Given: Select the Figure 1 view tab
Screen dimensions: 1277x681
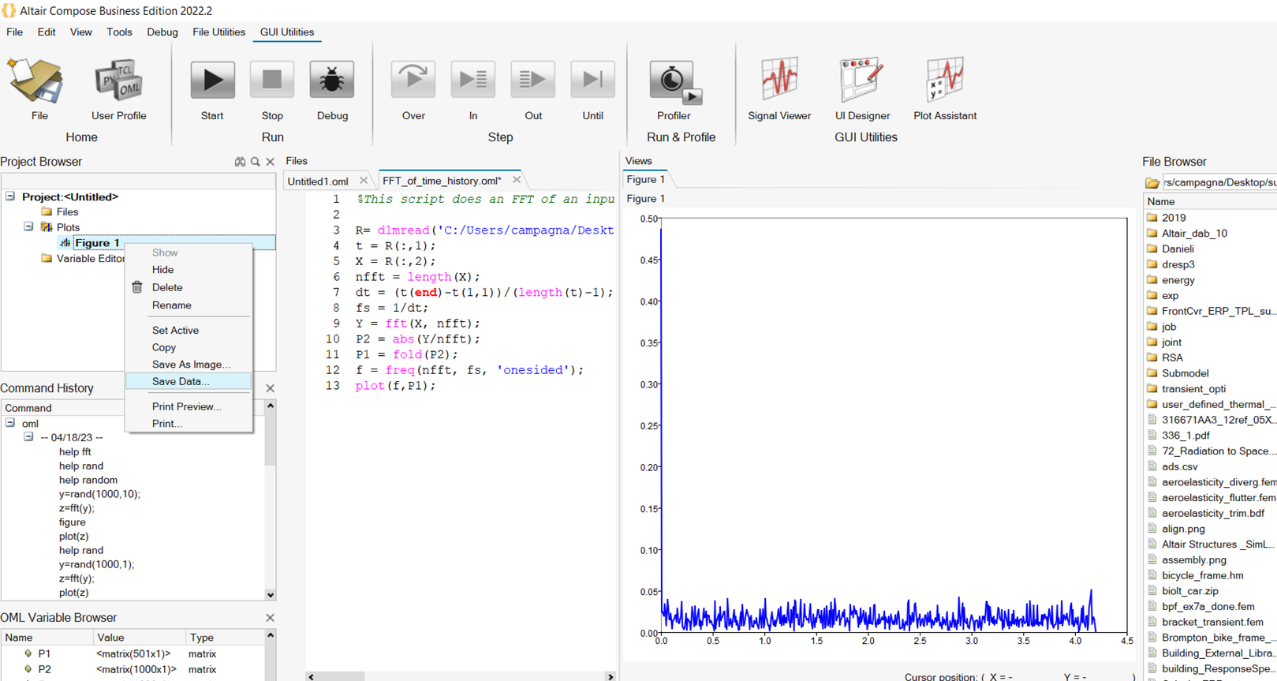Looking at the screenshot, I should tap(645, 180).
